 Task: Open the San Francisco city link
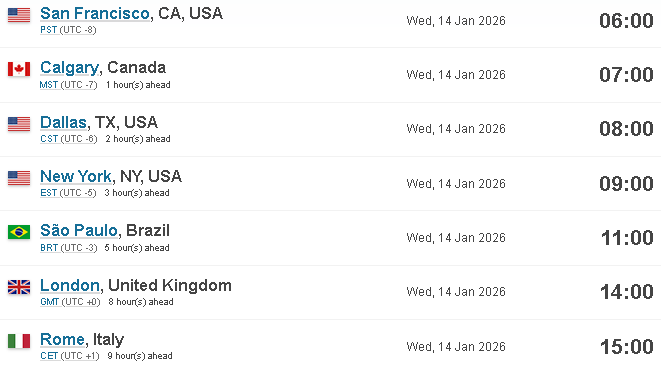(95, 13)
